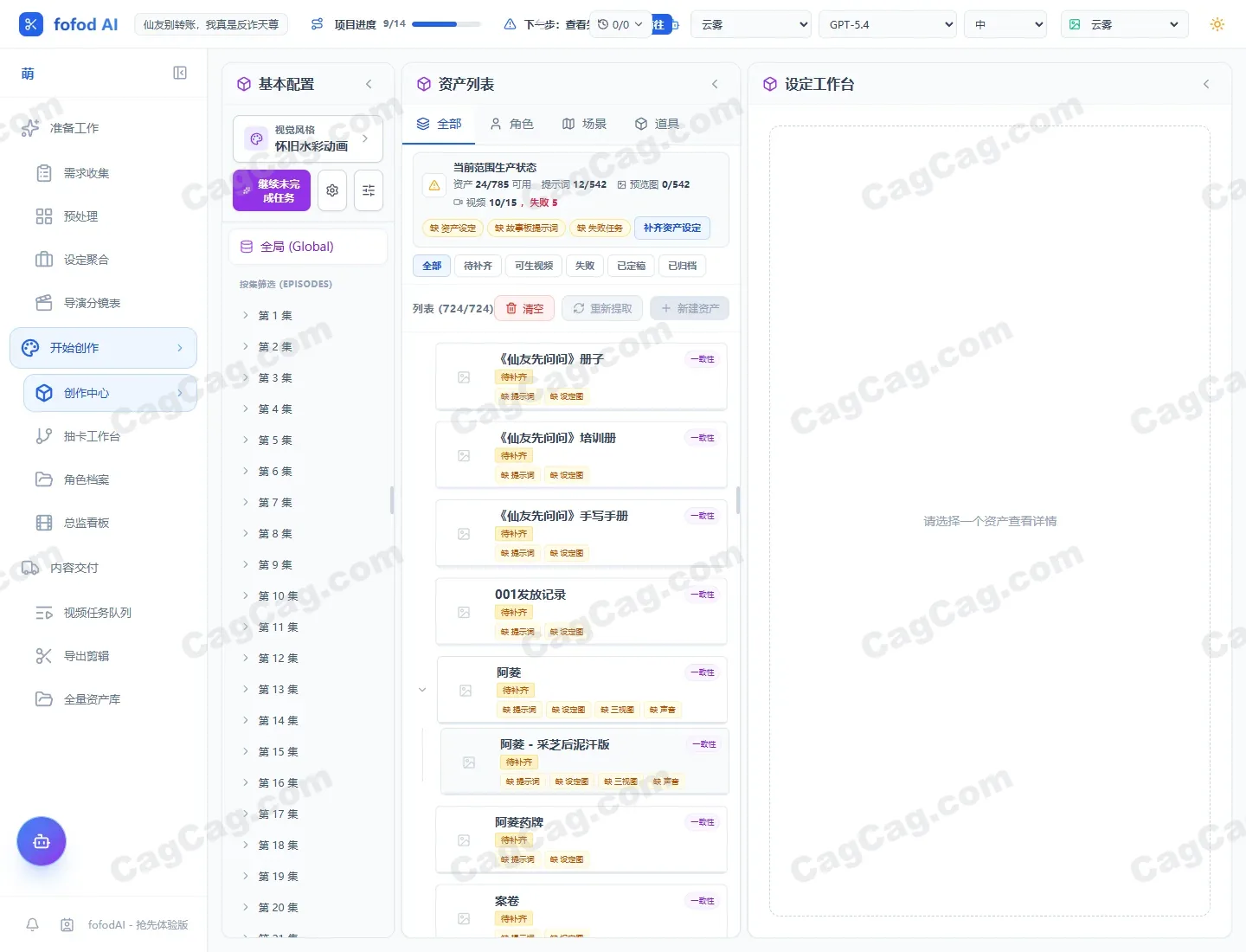
Task: Collapse the 阿菱 asset group chevron
Action: pos(422,690)
